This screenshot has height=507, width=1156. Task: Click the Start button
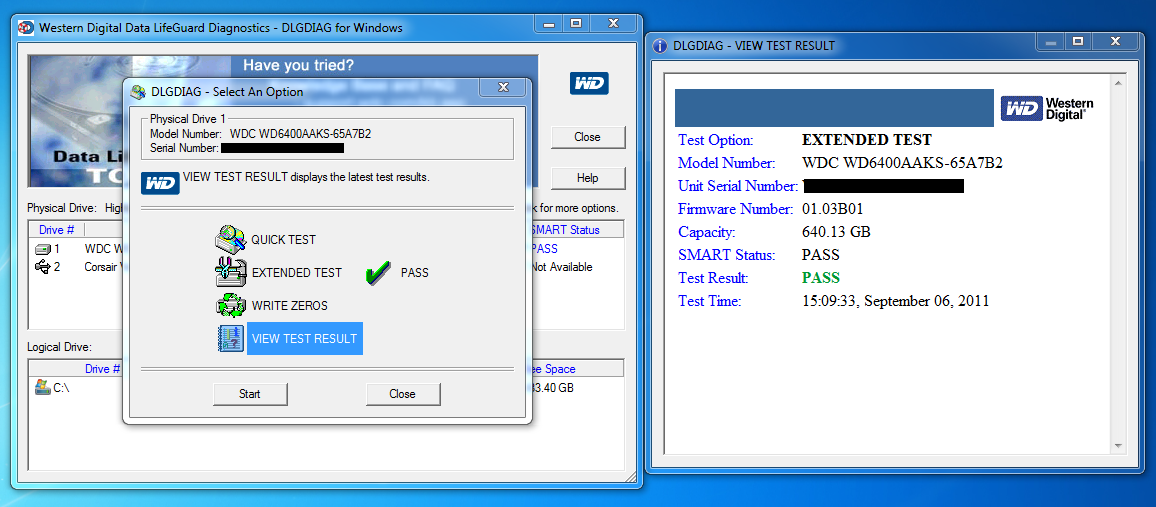pos(250,394)
